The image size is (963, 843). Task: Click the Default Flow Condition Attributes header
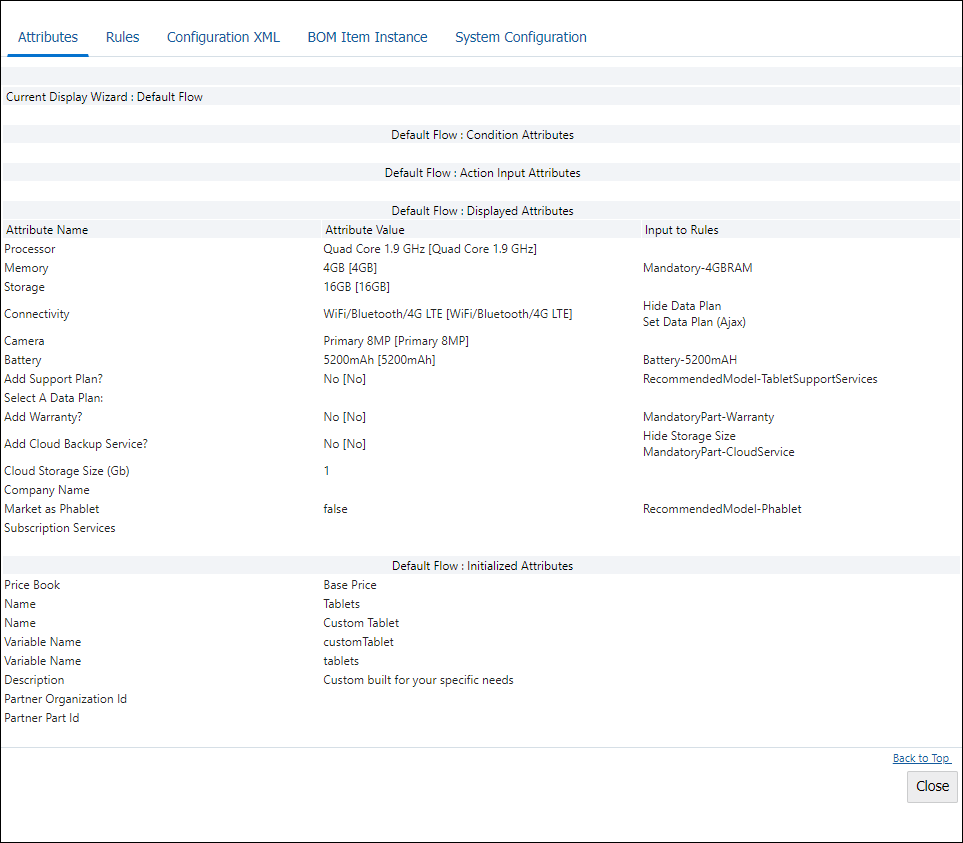pyautogui.click(x=482, y=134)
